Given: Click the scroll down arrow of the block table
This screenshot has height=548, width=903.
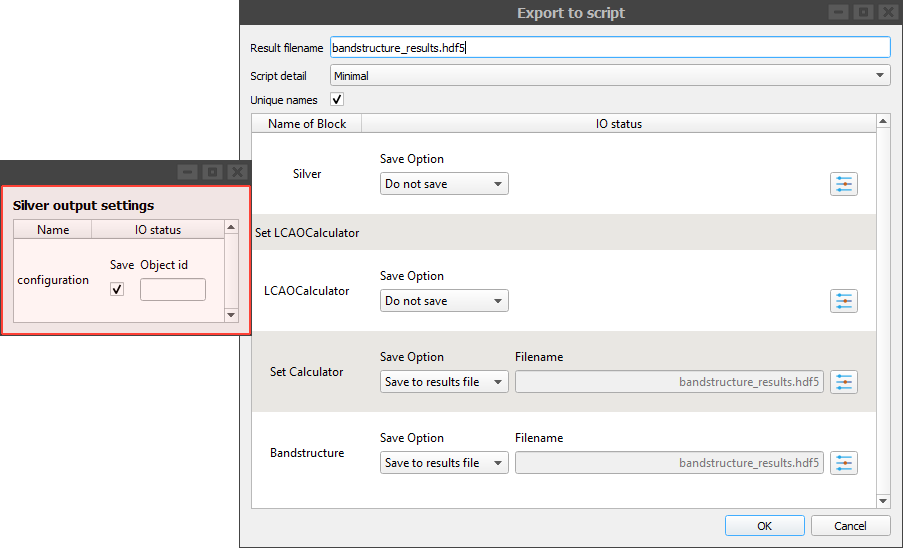Looking at the screenshot, I should click(883, 501).
